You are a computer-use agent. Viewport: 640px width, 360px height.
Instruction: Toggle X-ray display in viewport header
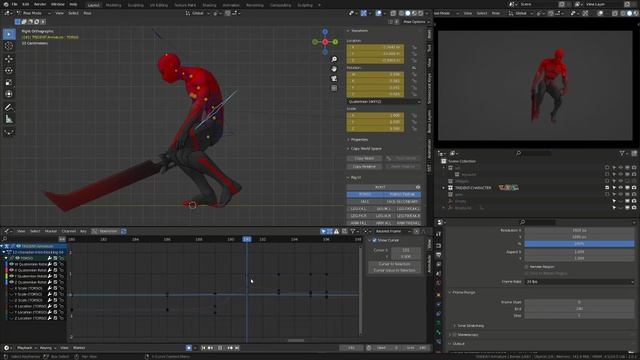393,13
